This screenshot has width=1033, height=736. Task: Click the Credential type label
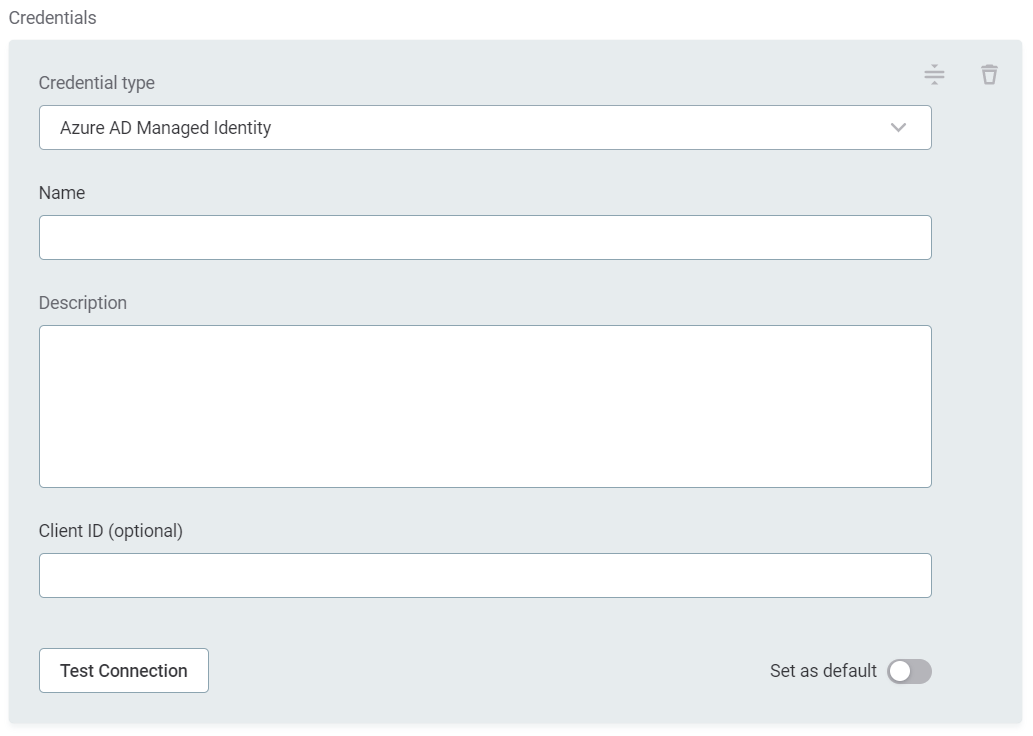point(96,83)
